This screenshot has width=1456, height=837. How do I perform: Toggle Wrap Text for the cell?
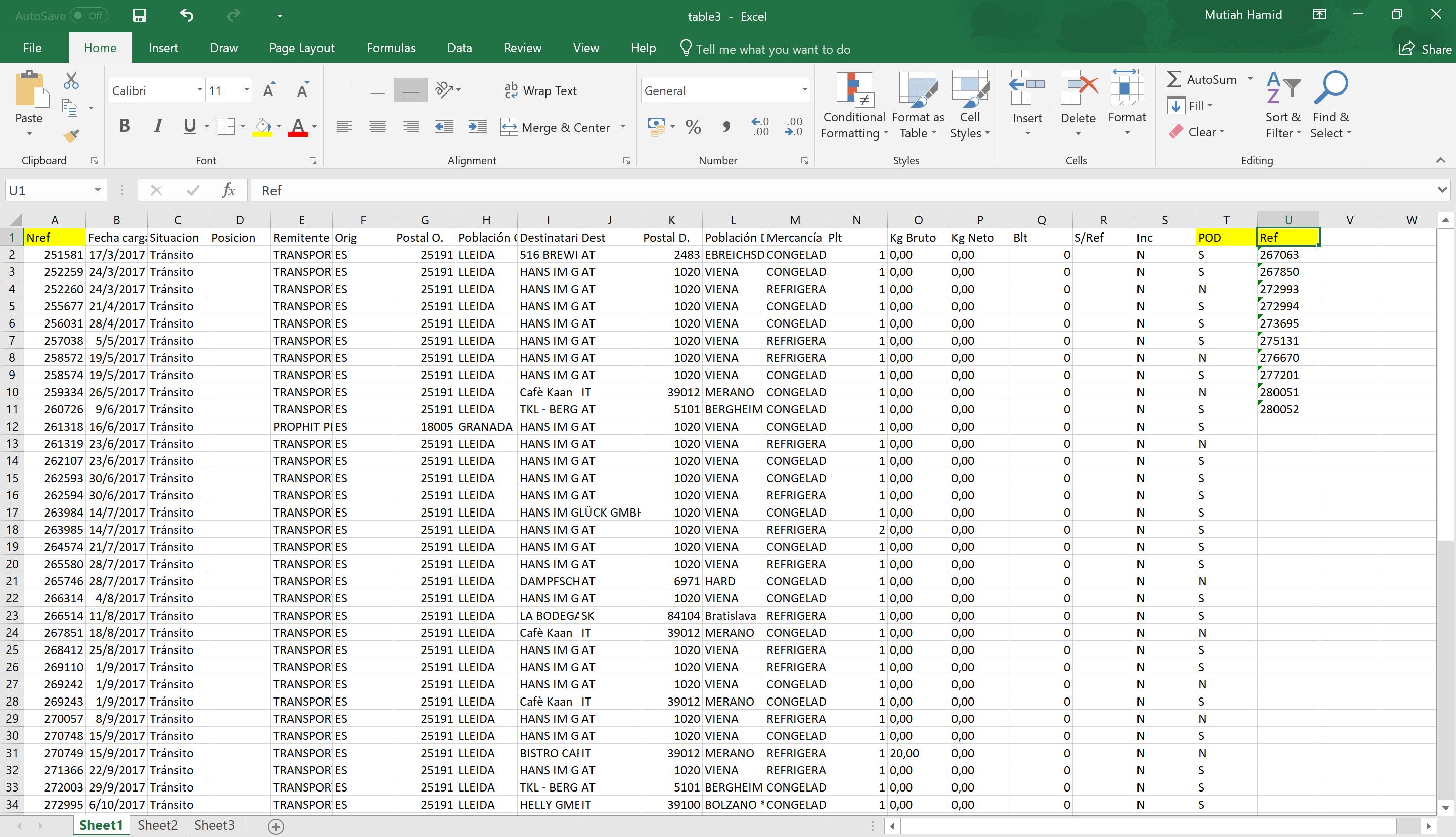coord(540,90)
